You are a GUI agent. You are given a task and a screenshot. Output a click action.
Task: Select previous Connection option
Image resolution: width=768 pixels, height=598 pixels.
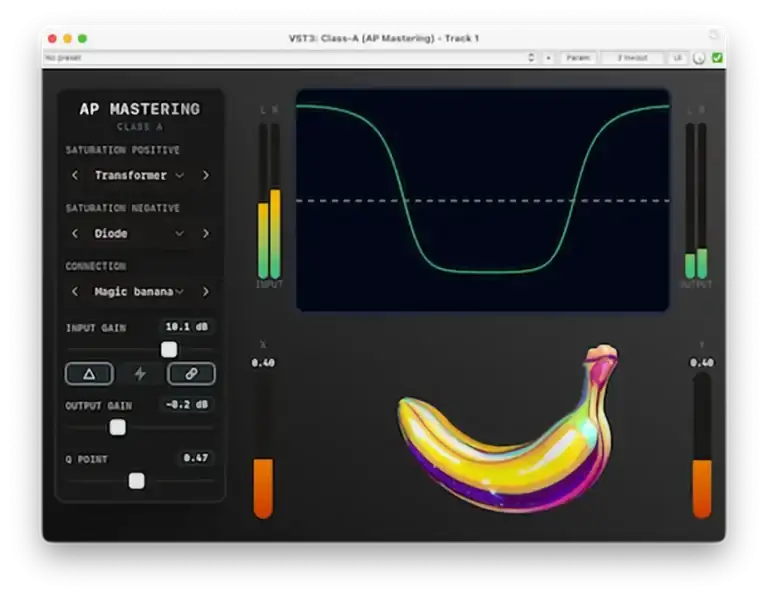point(75,292)
